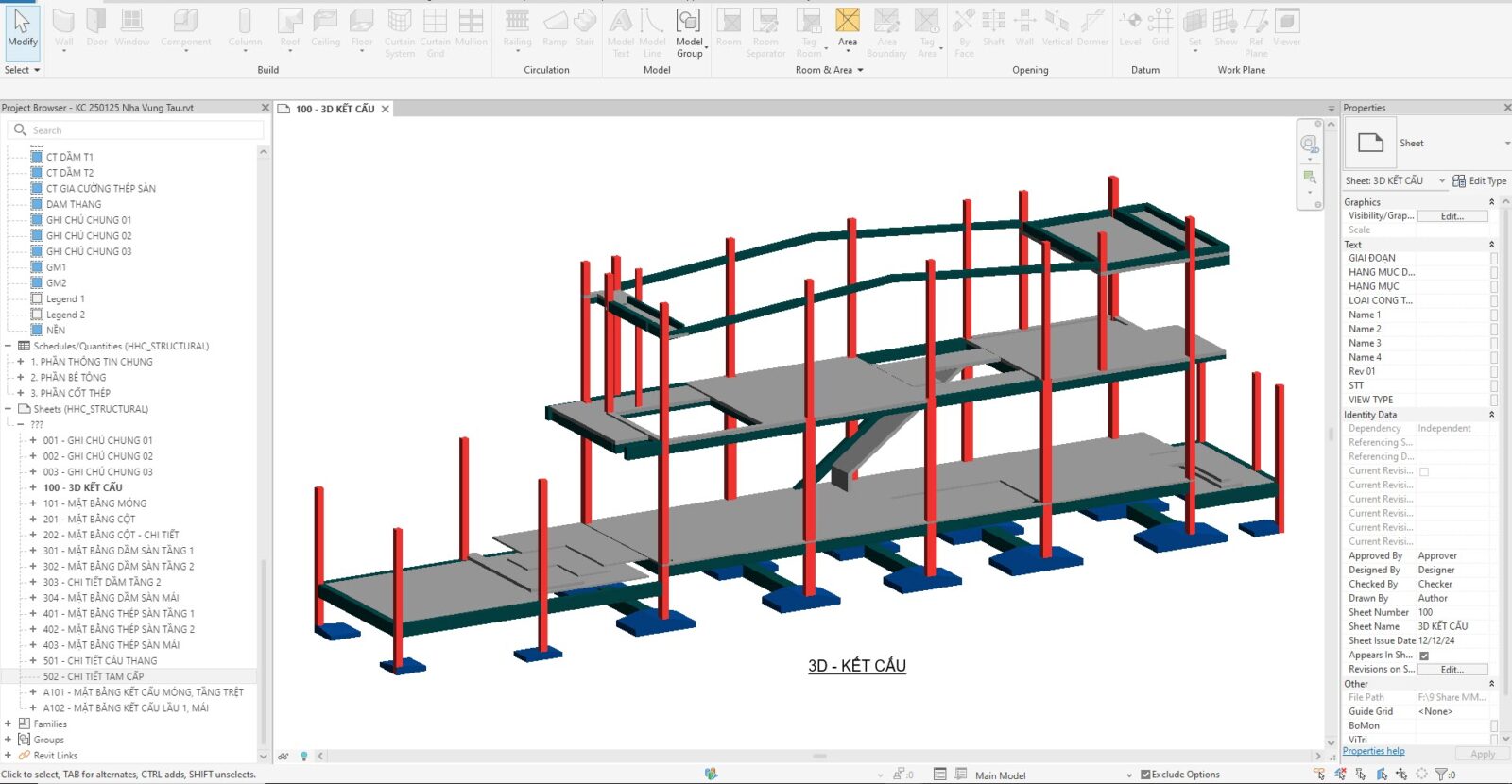This screenshot has width=1512, height=784.
Task: Collapse the Identity Data properties section
Action: (1492, 415)
